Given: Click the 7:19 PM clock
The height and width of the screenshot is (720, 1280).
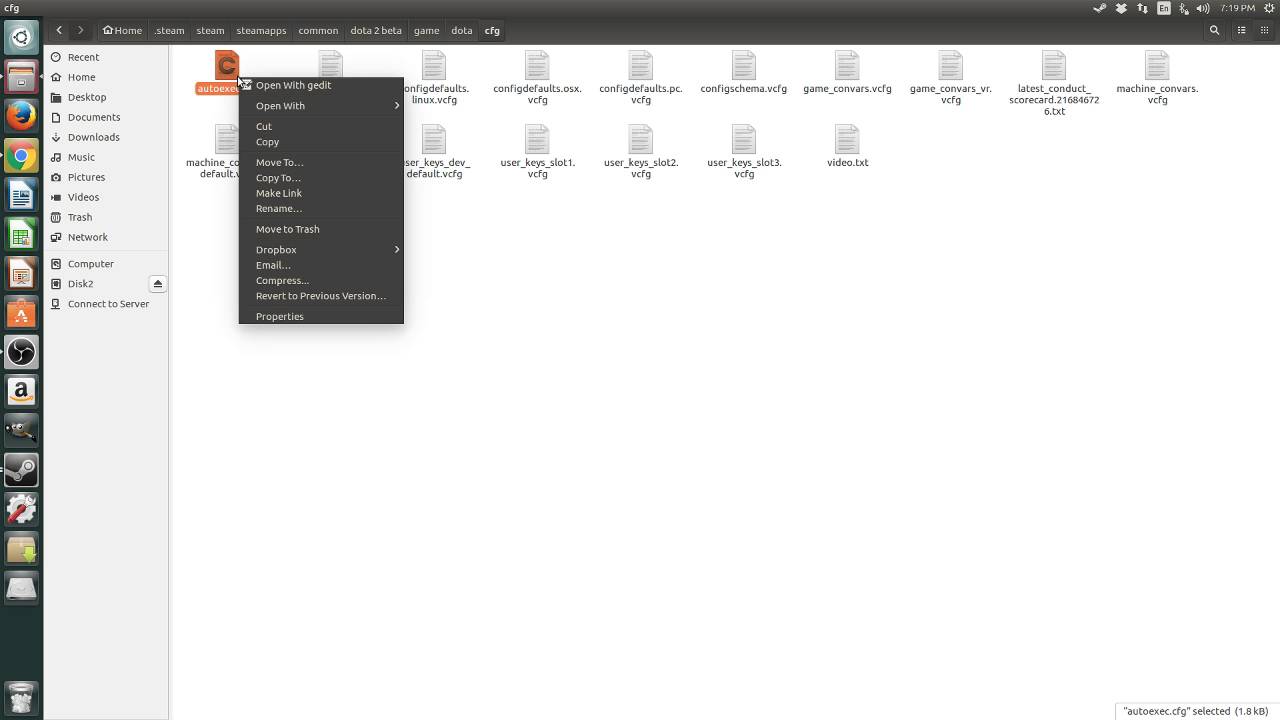Looking at the screenshot, I should [x=1237, y=8].
